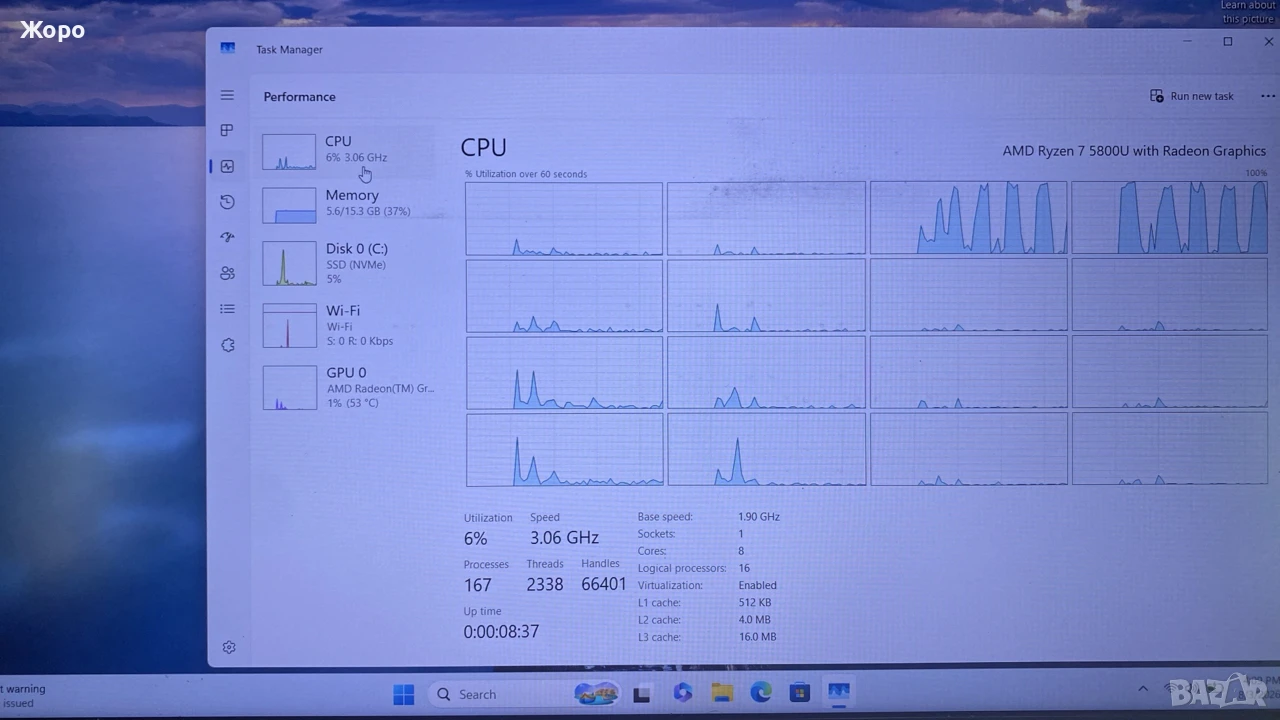Click the AMD Ryzen 7 5800U processor name
The width and height of the screenshot is (1280, 720).
(1134, 151)
